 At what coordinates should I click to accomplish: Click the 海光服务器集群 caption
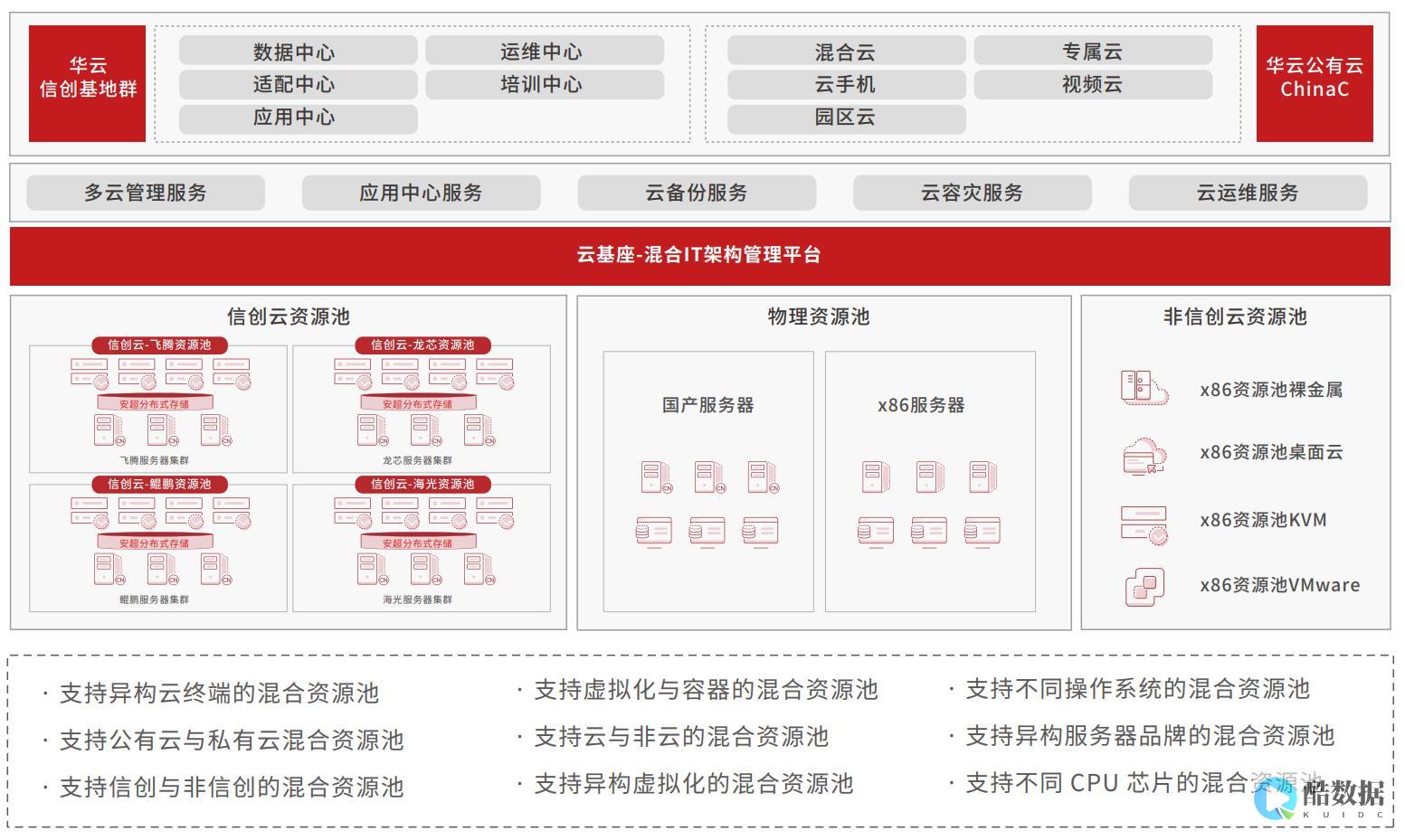click(417, 599)
